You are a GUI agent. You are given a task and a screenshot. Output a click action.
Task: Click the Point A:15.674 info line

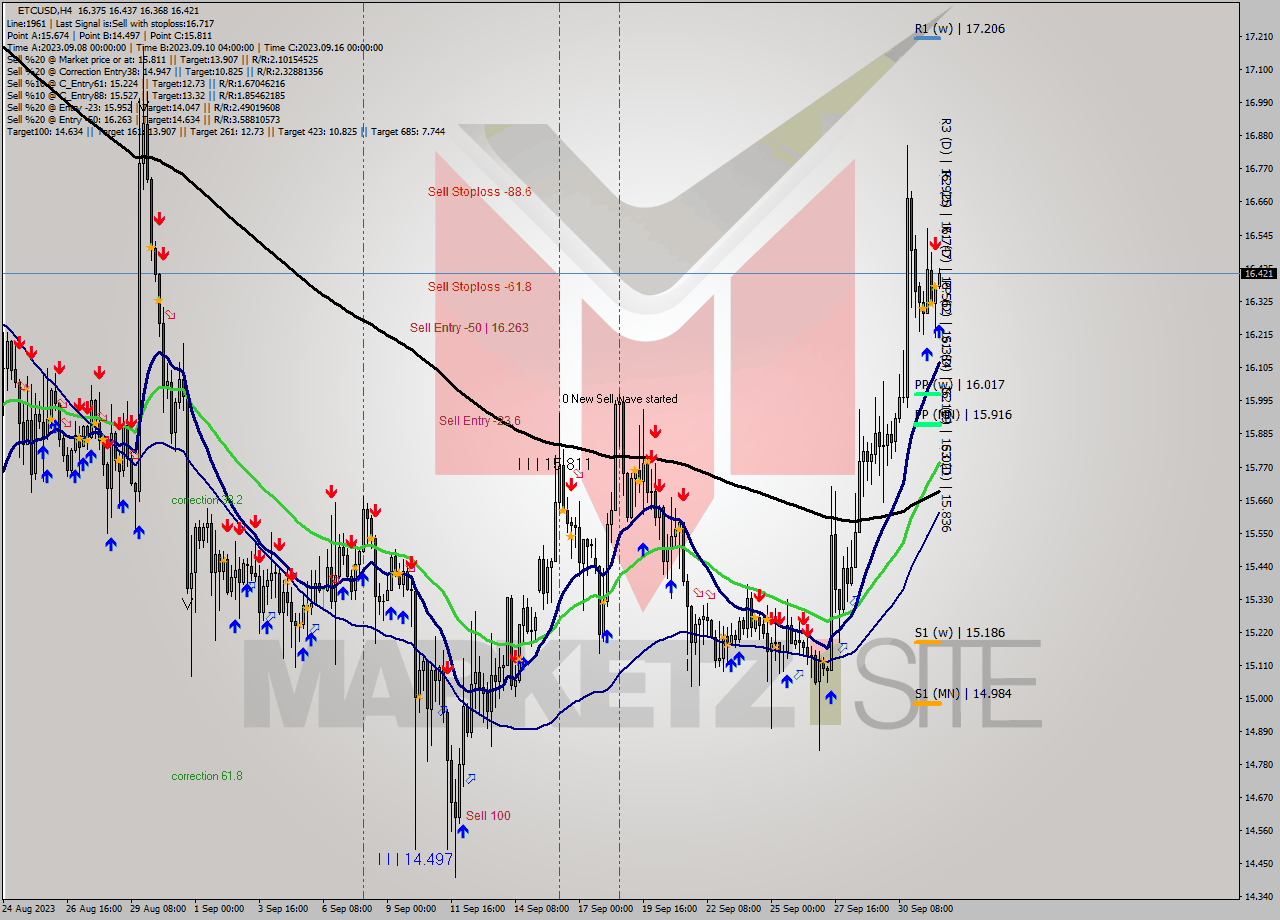tap(109, 35)
